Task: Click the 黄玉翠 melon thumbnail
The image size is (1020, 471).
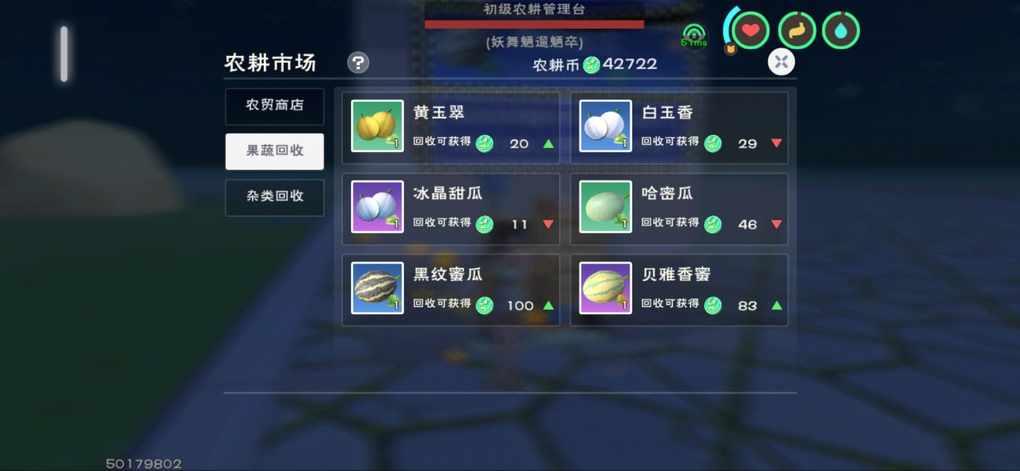Action: pos(377,126)
